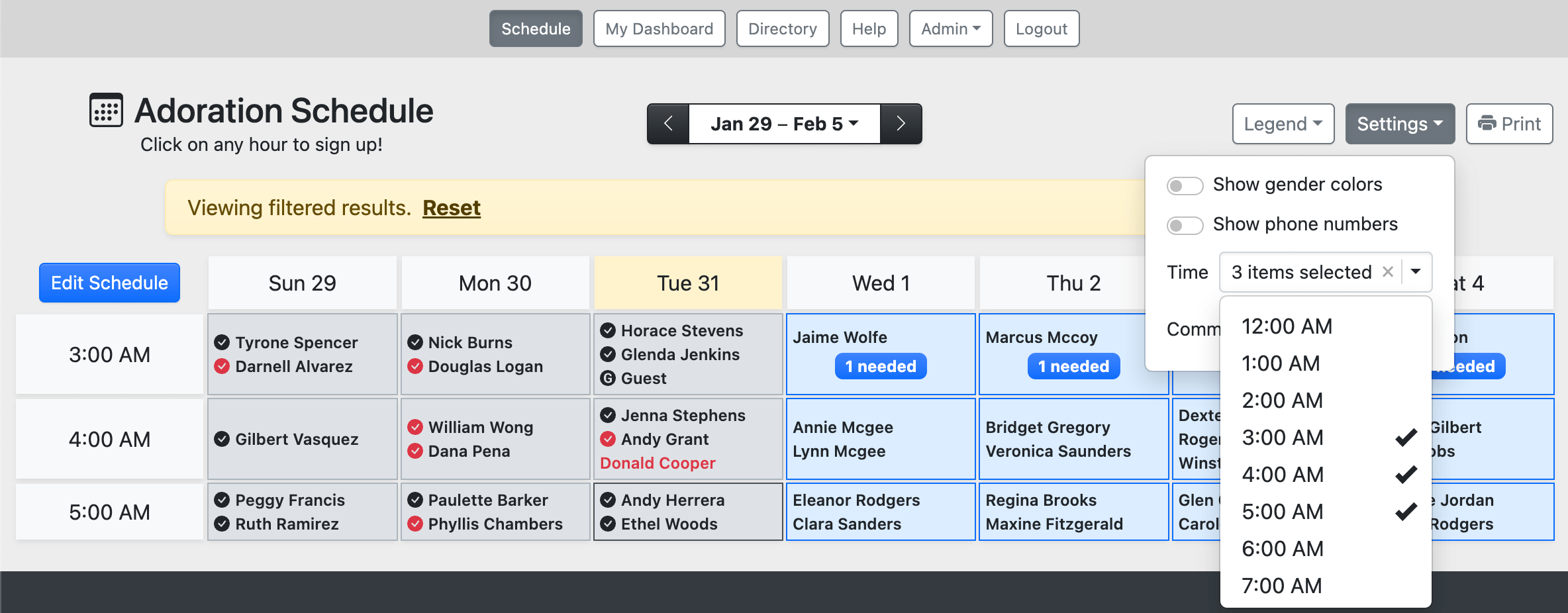The image size is (1568, 613).
Task: Open the Legend dropdown
Action: tap(1283, 124)
